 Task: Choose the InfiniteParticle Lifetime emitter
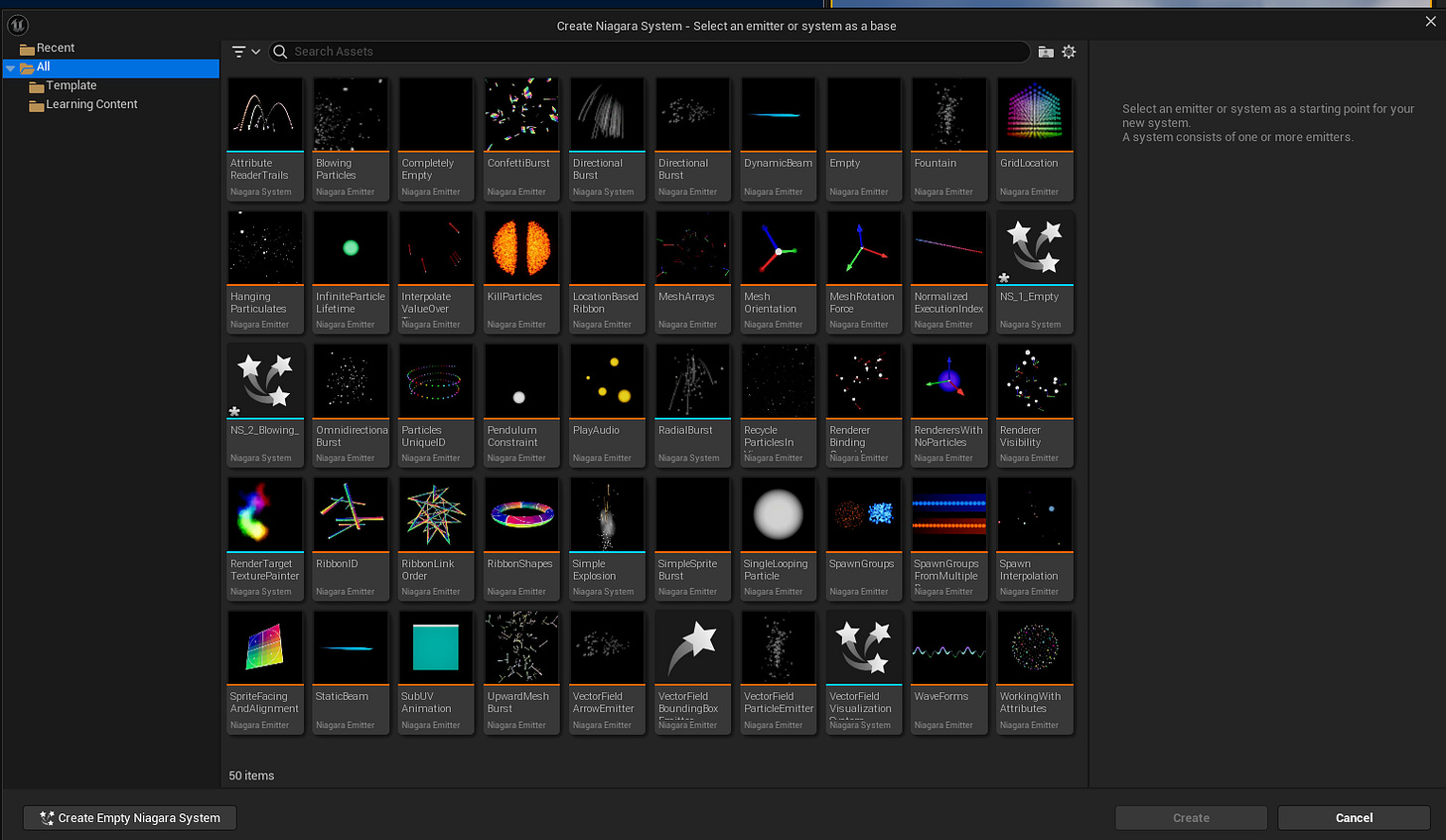[351, 272]
